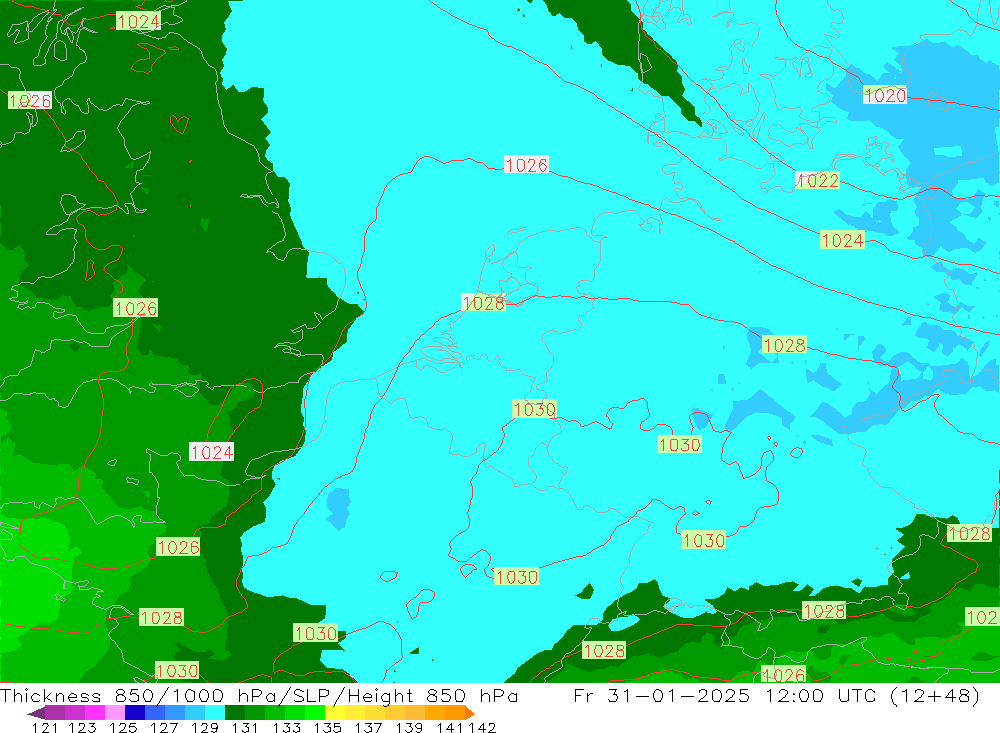Click the '(12+48)' forecast step text

934,695
